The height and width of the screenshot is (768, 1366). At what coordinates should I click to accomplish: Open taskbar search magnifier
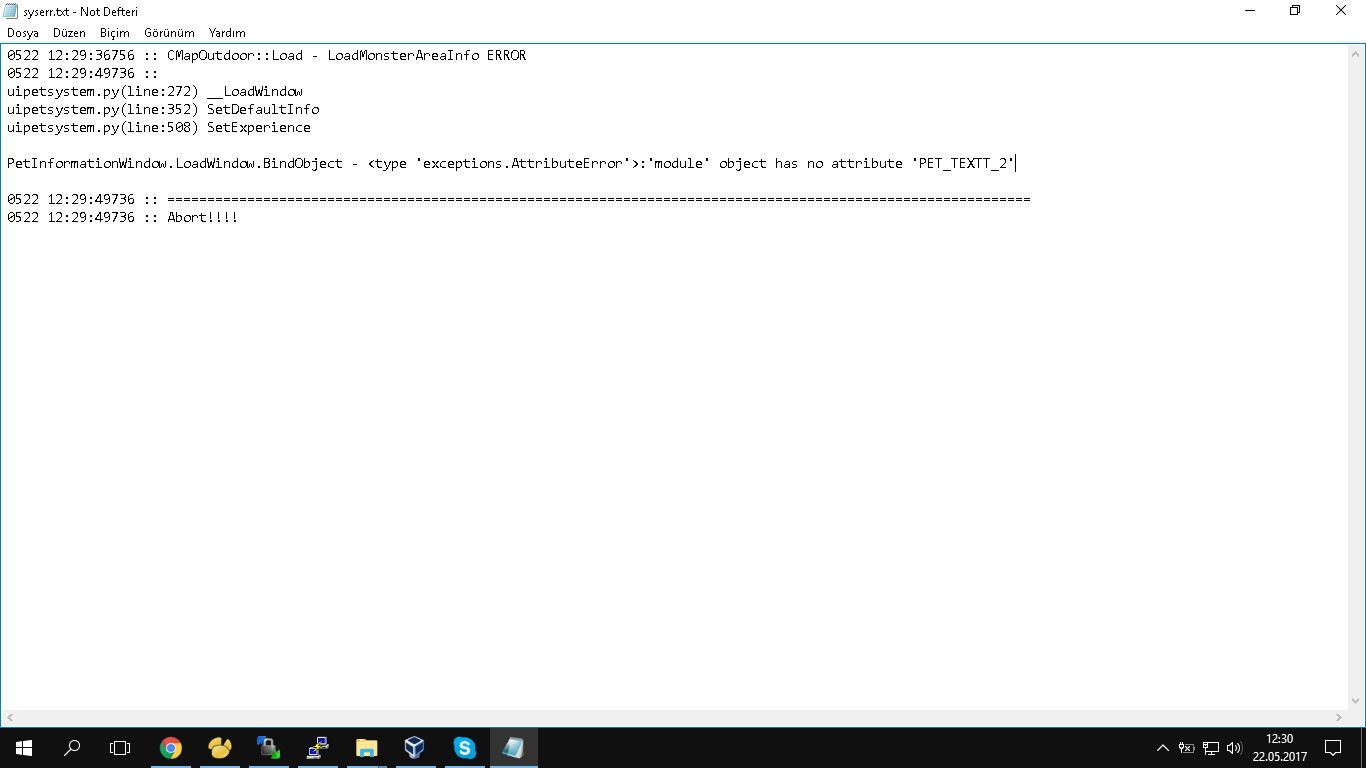(72, 747)
